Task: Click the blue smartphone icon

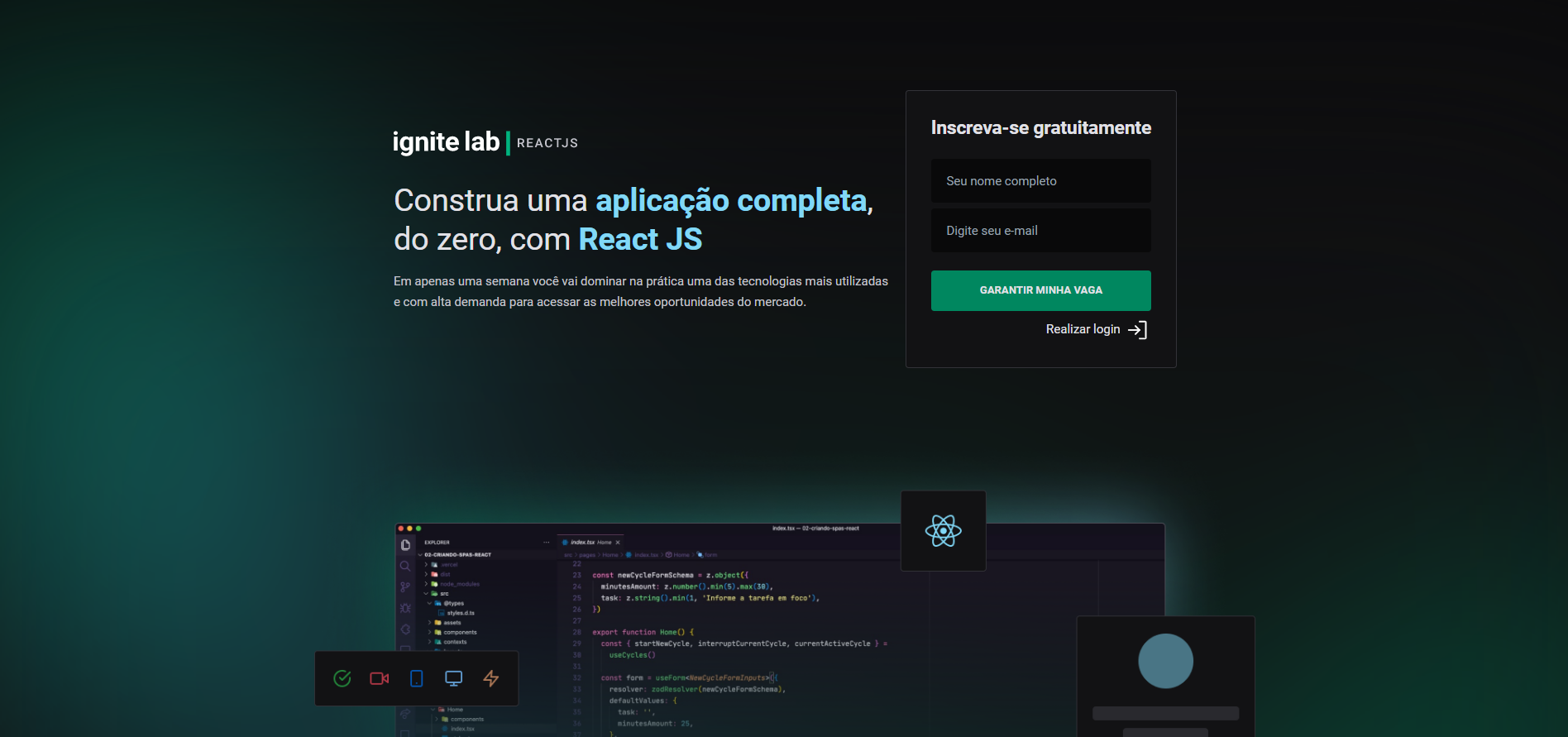Action: pyautogui.click(x=417, y=678)
